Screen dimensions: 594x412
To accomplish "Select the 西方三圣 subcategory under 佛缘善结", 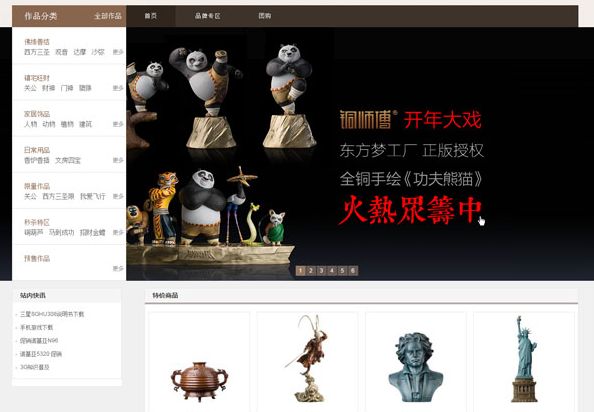I will (37, 52).
